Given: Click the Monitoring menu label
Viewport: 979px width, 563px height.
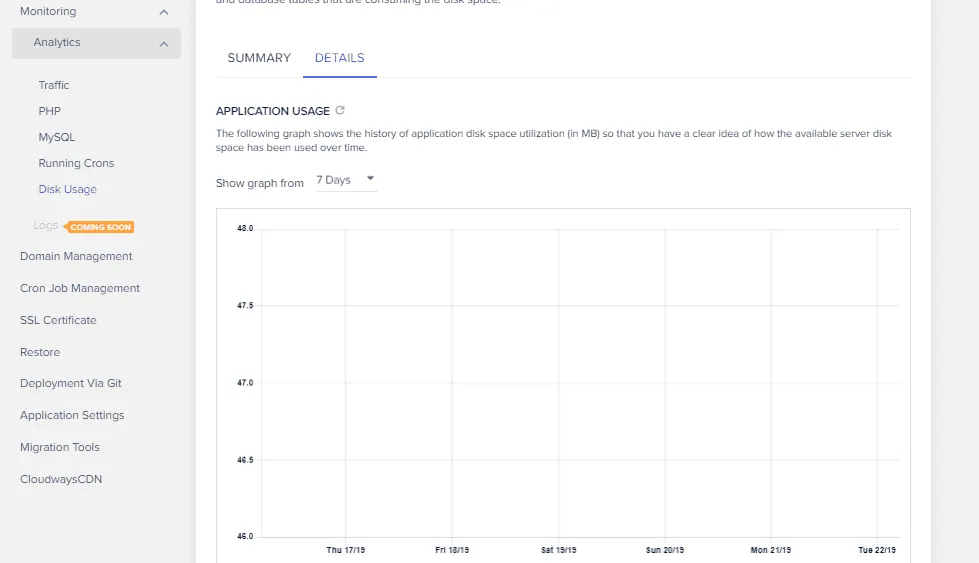Looking at the screenshot, I should pos(48,11).
